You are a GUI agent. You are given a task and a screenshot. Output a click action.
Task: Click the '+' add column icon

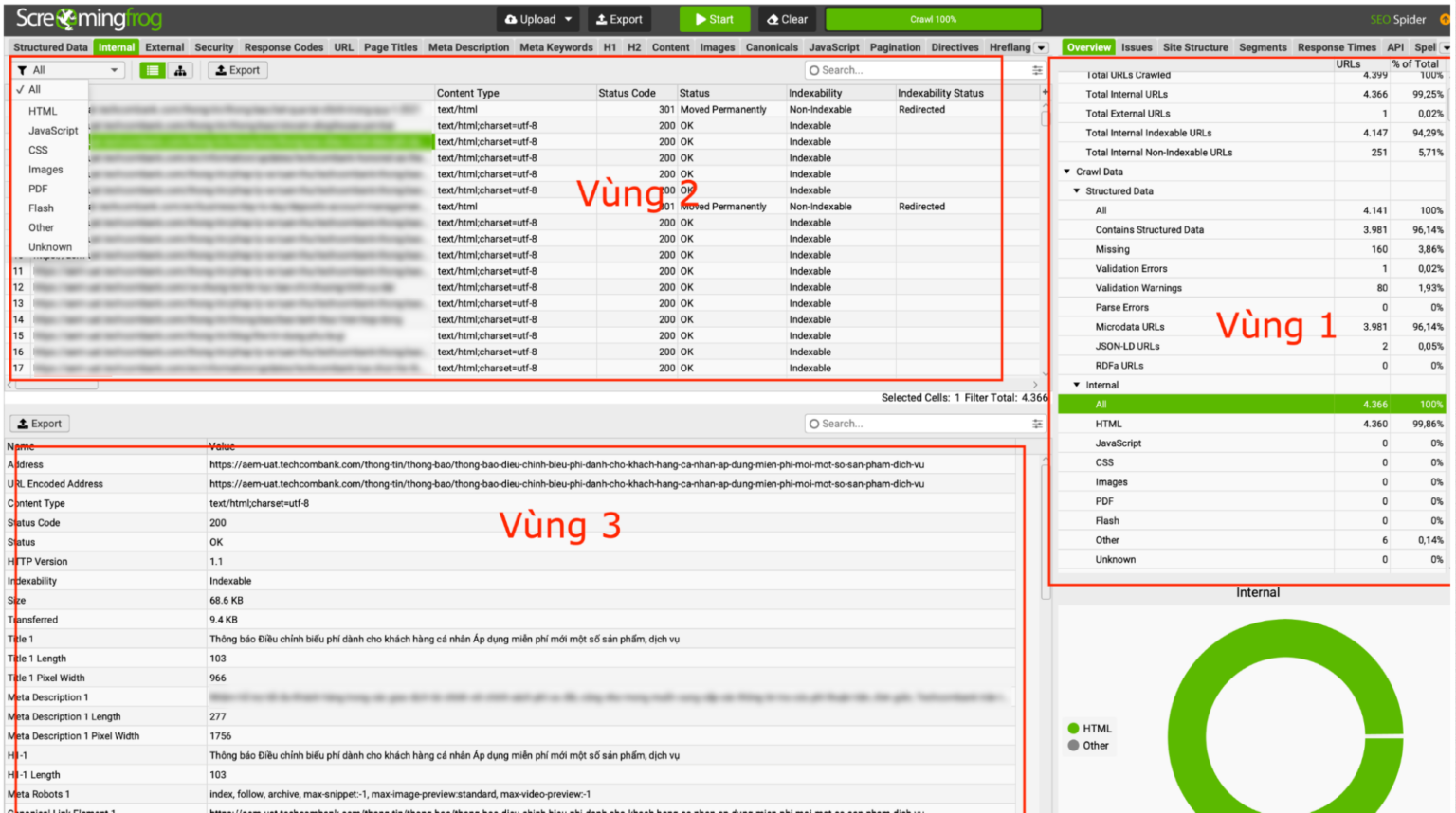1043,92
